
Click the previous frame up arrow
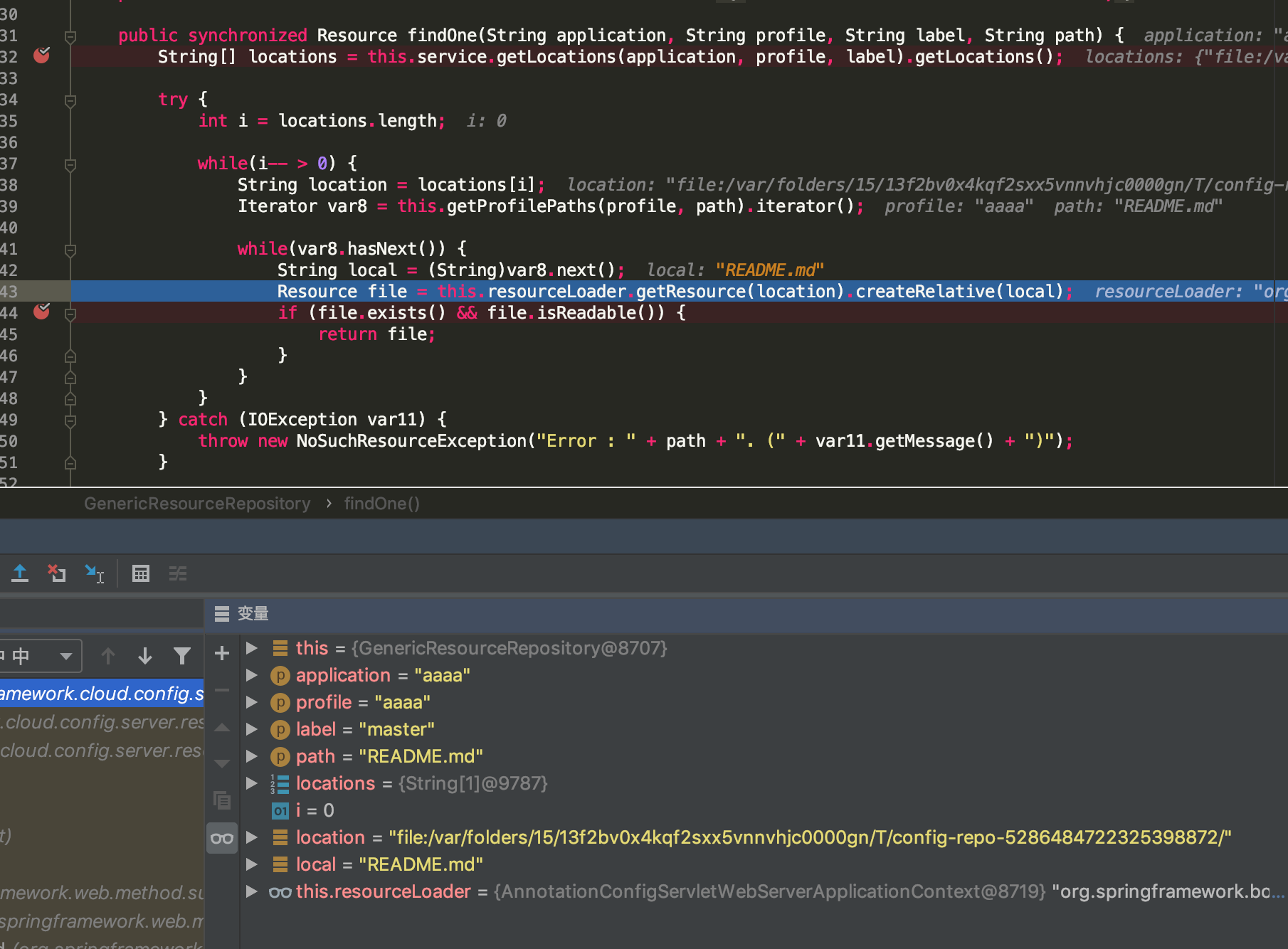pyautogui.click(x=108, y=656)
